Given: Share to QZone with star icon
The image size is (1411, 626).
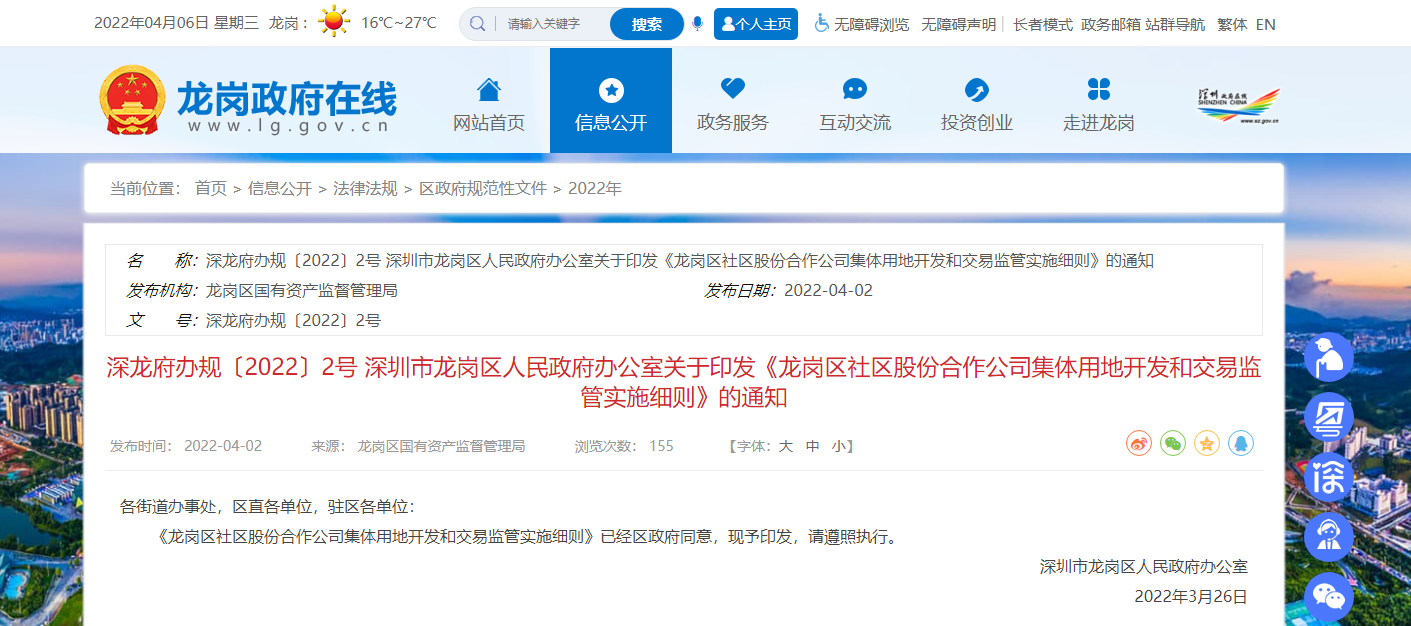Looking at the screenshot, I should pyautogui.click(x=1207, y=443).
